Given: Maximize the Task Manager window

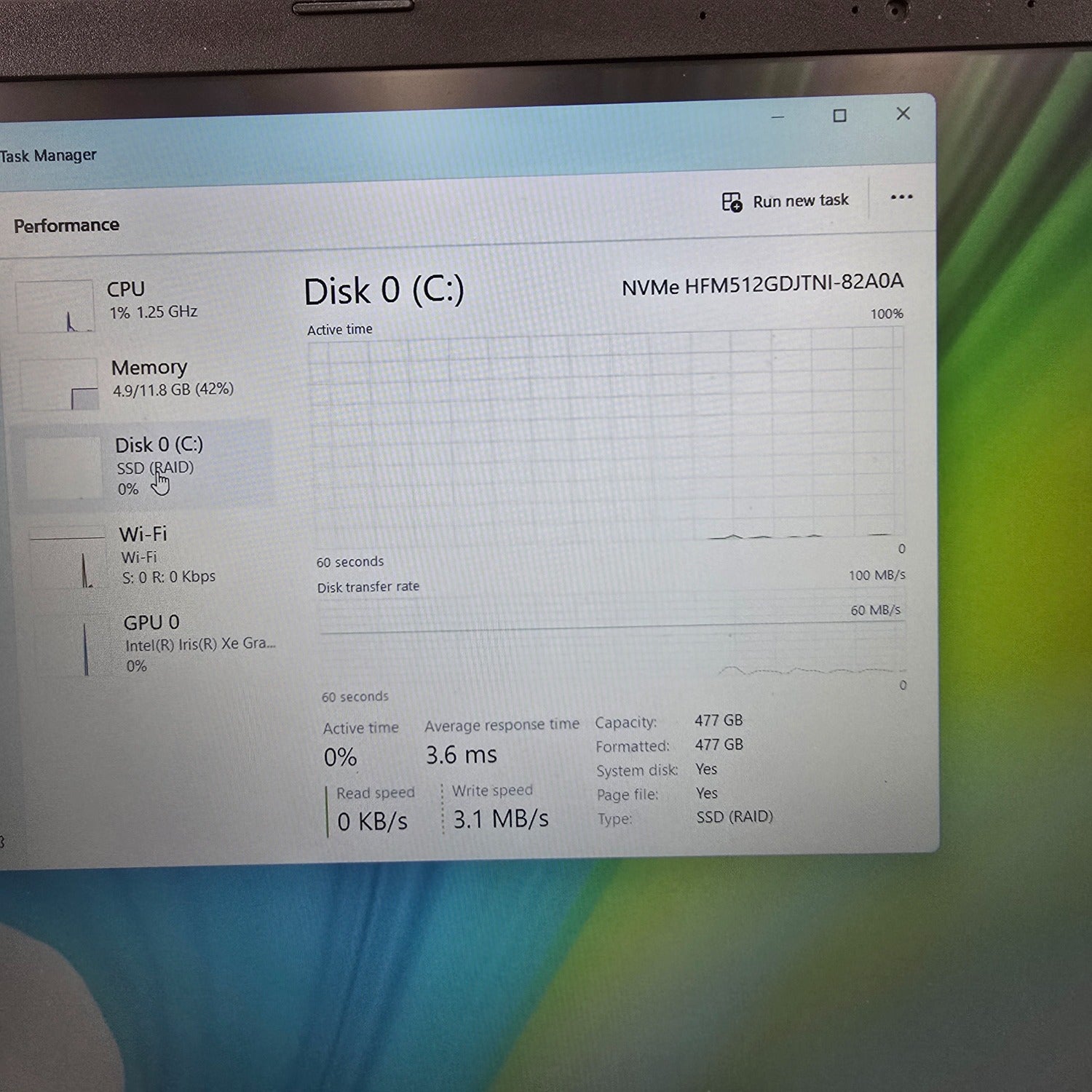Looking at the screenshot, I should click(x=839, y=116).
